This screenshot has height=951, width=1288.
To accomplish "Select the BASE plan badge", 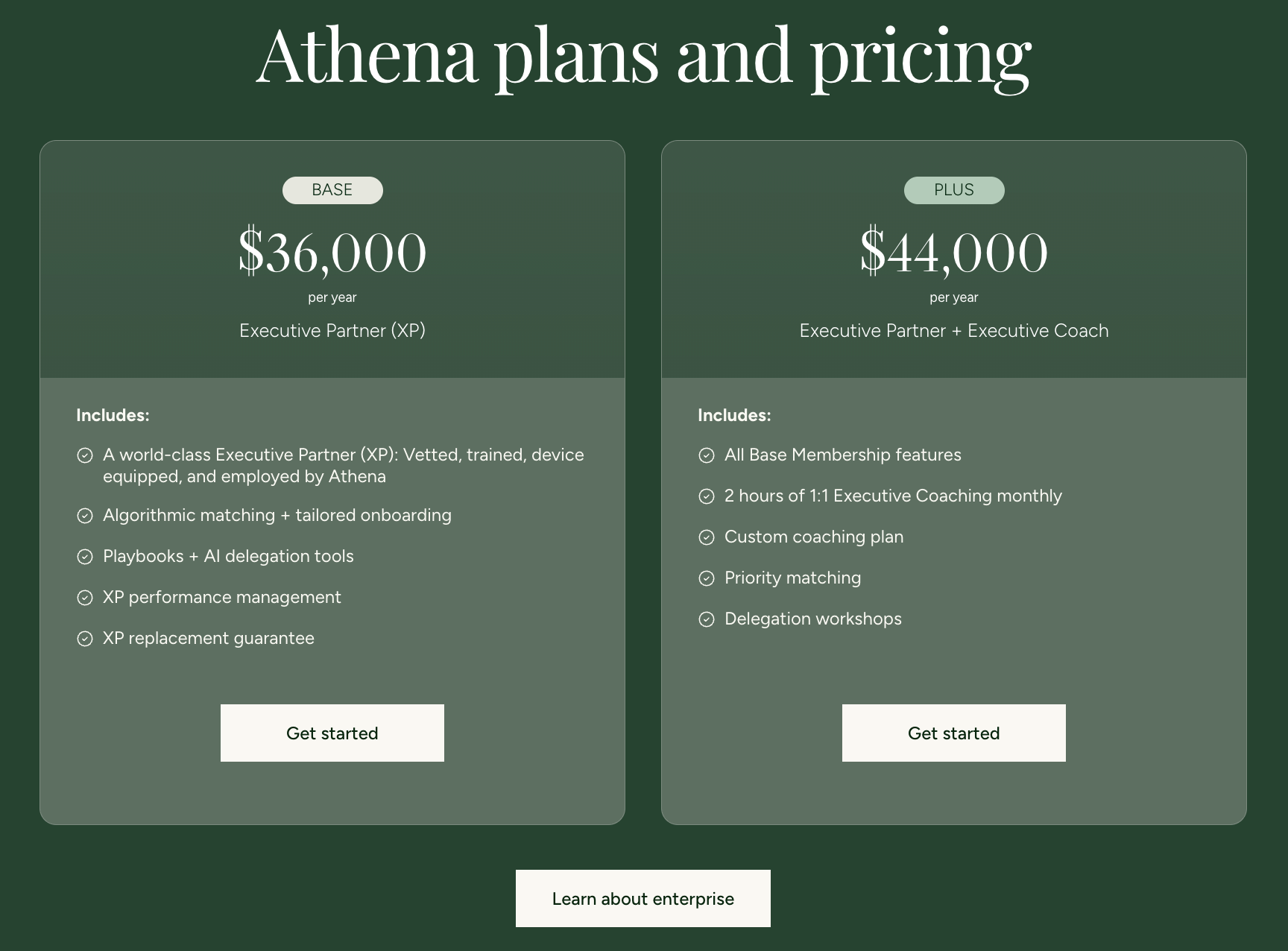I will point(332,190).
